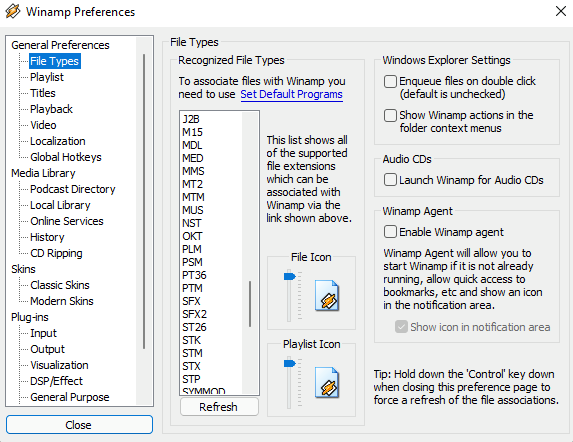Select ST26 extension in the list
Viewport: 573px width, 442px height.
194,327
